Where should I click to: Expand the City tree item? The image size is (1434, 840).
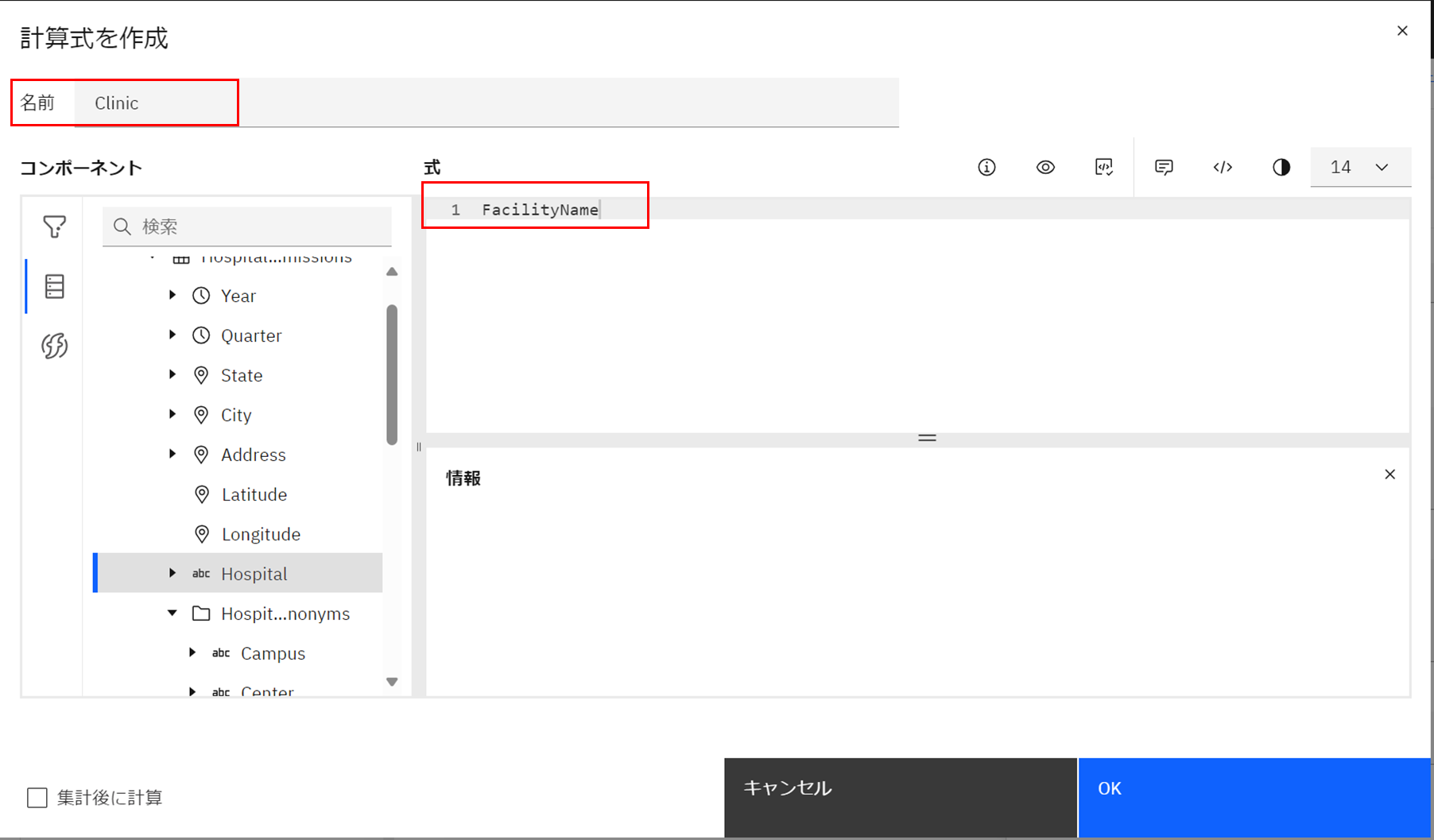click(x=172, y=414)
